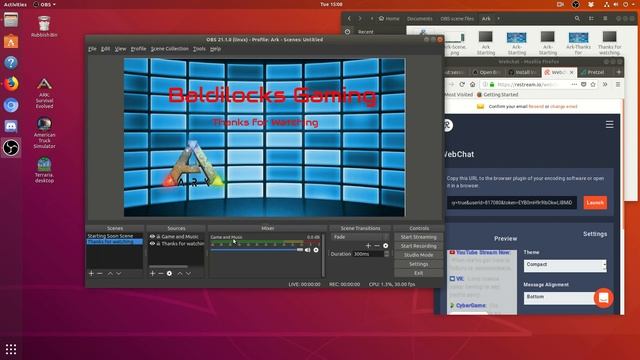This screenshot has height=360, width=640.
Task: Click the orange Launch button in Restream
Action: [x=595, y=202]
